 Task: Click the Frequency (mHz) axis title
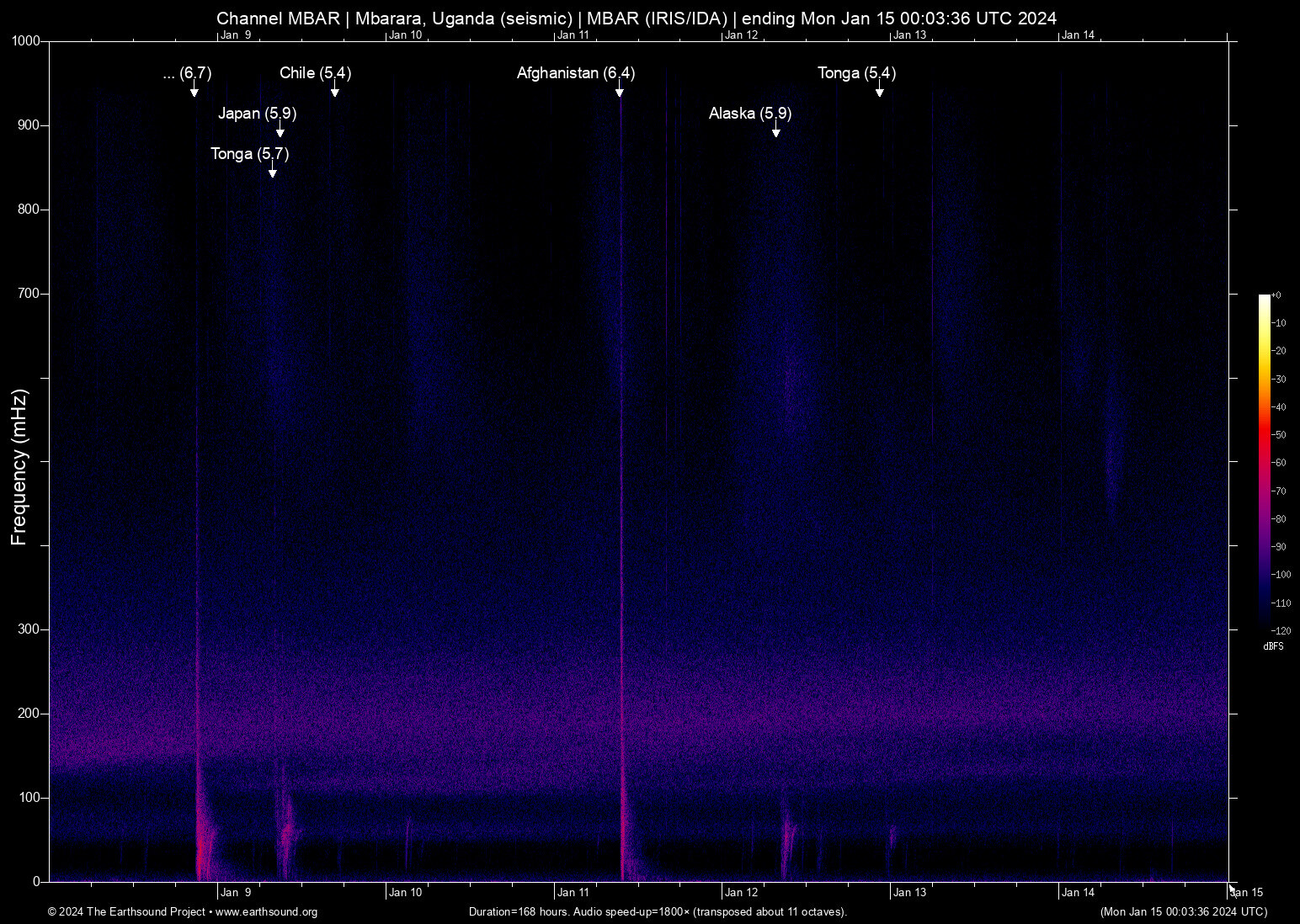tap(19, 467)
